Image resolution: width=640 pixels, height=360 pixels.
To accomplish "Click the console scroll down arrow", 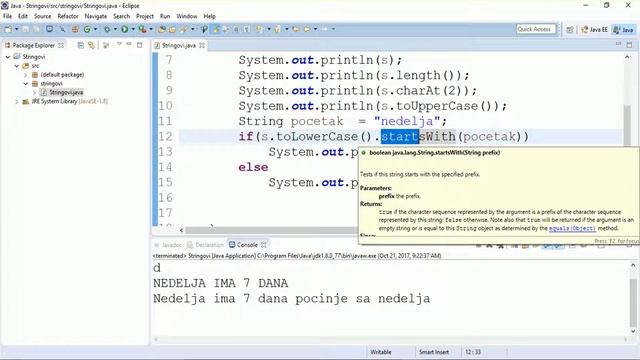I will (x=633, y=331).
